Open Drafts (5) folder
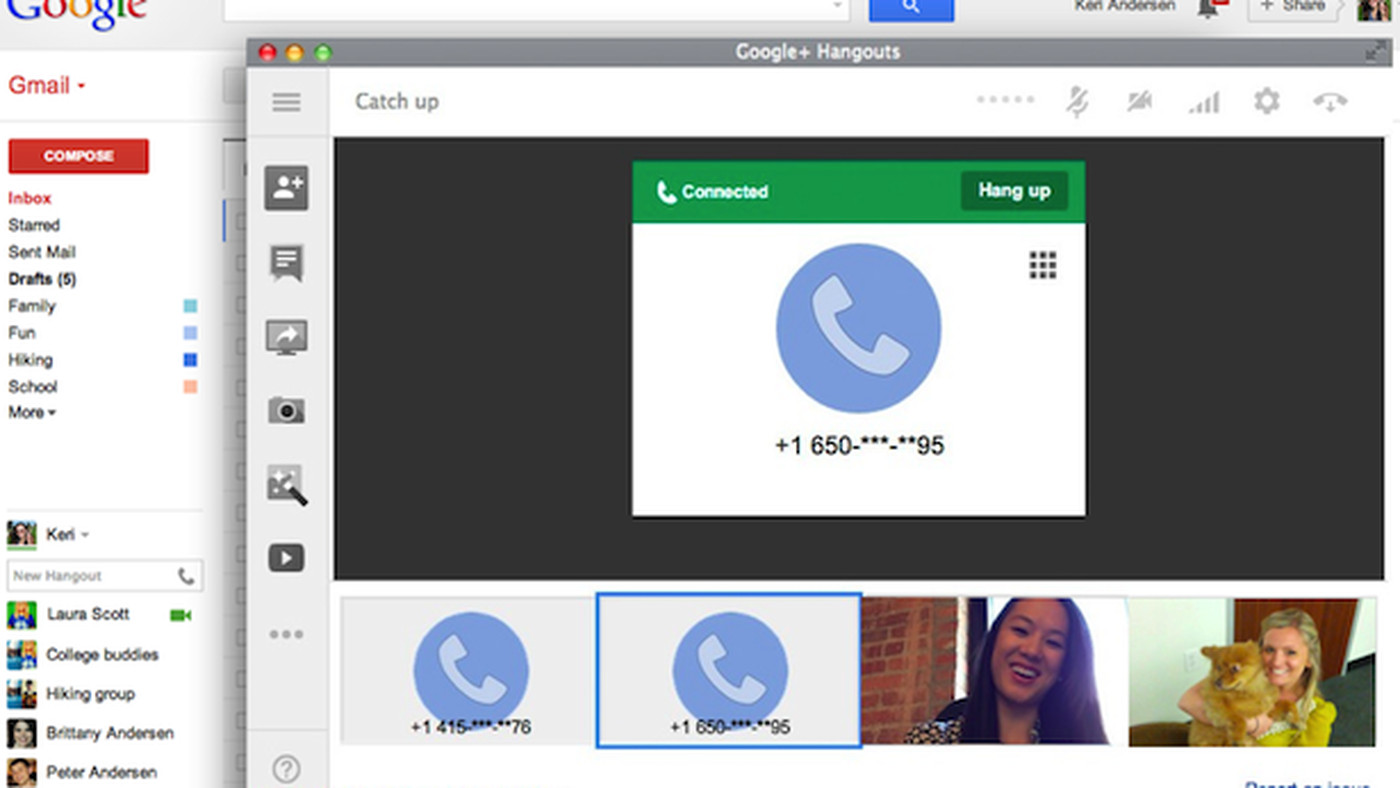The image size is (1400, 788). click(x=42, y=279)
